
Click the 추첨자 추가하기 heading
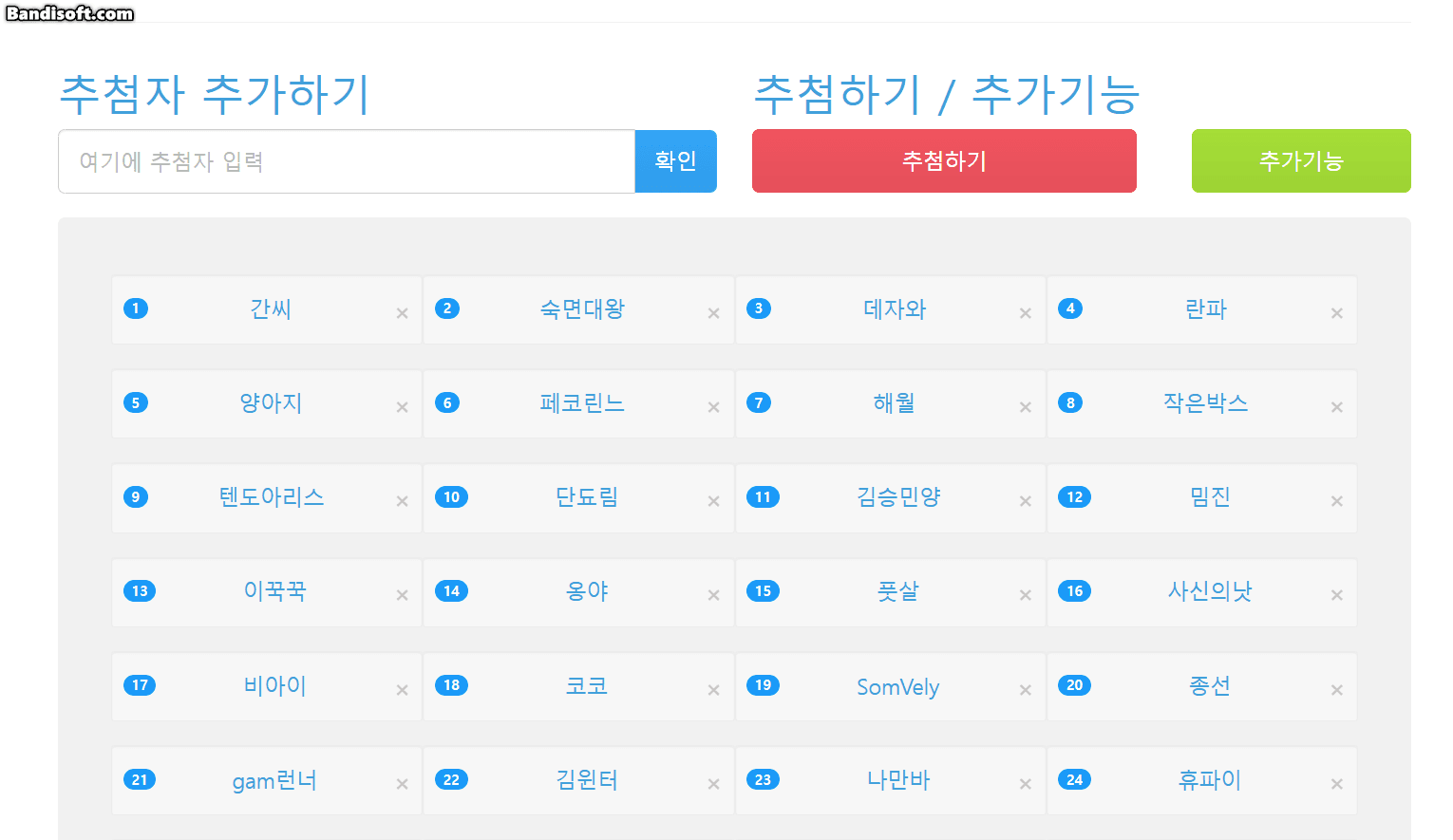coord(215,94)
